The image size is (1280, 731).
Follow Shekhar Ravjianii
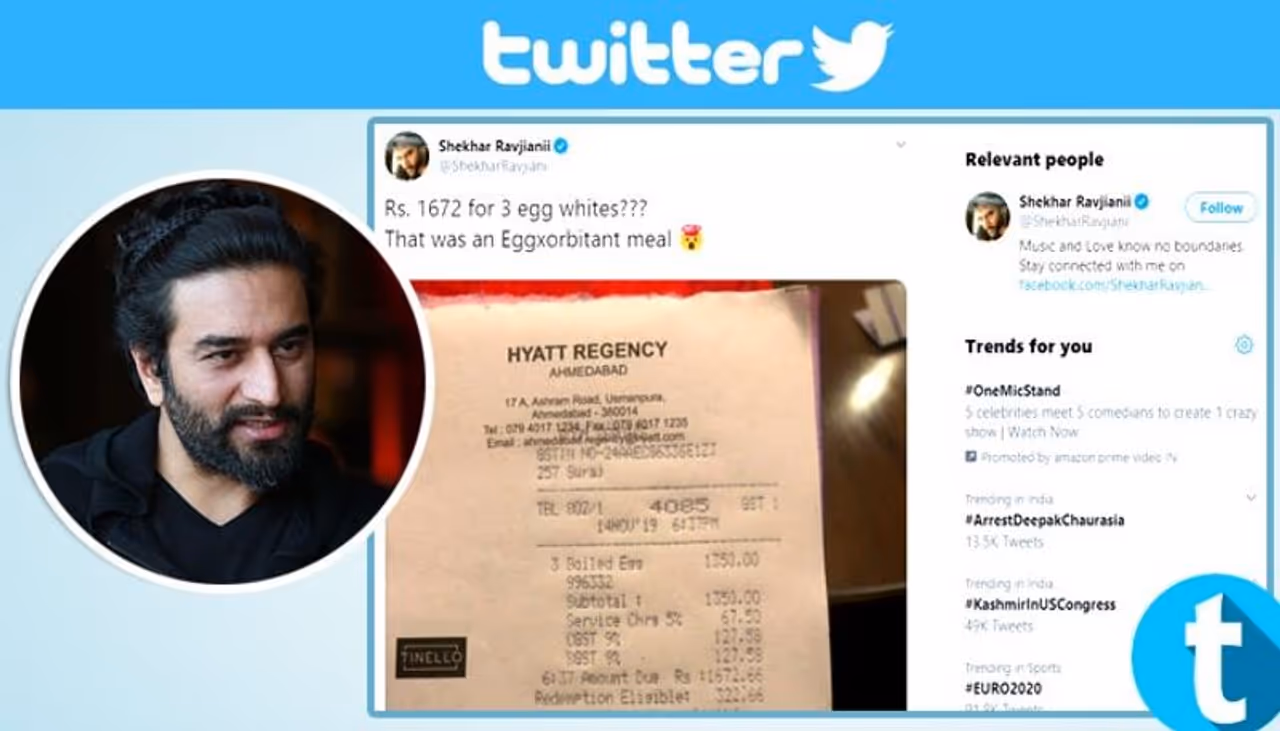tap(1221, 208)
